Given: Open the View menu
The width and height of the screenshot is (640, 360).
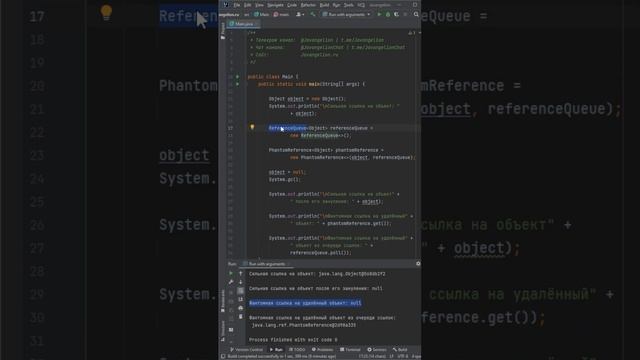Looking at the screenshot, I should [259, 5].
